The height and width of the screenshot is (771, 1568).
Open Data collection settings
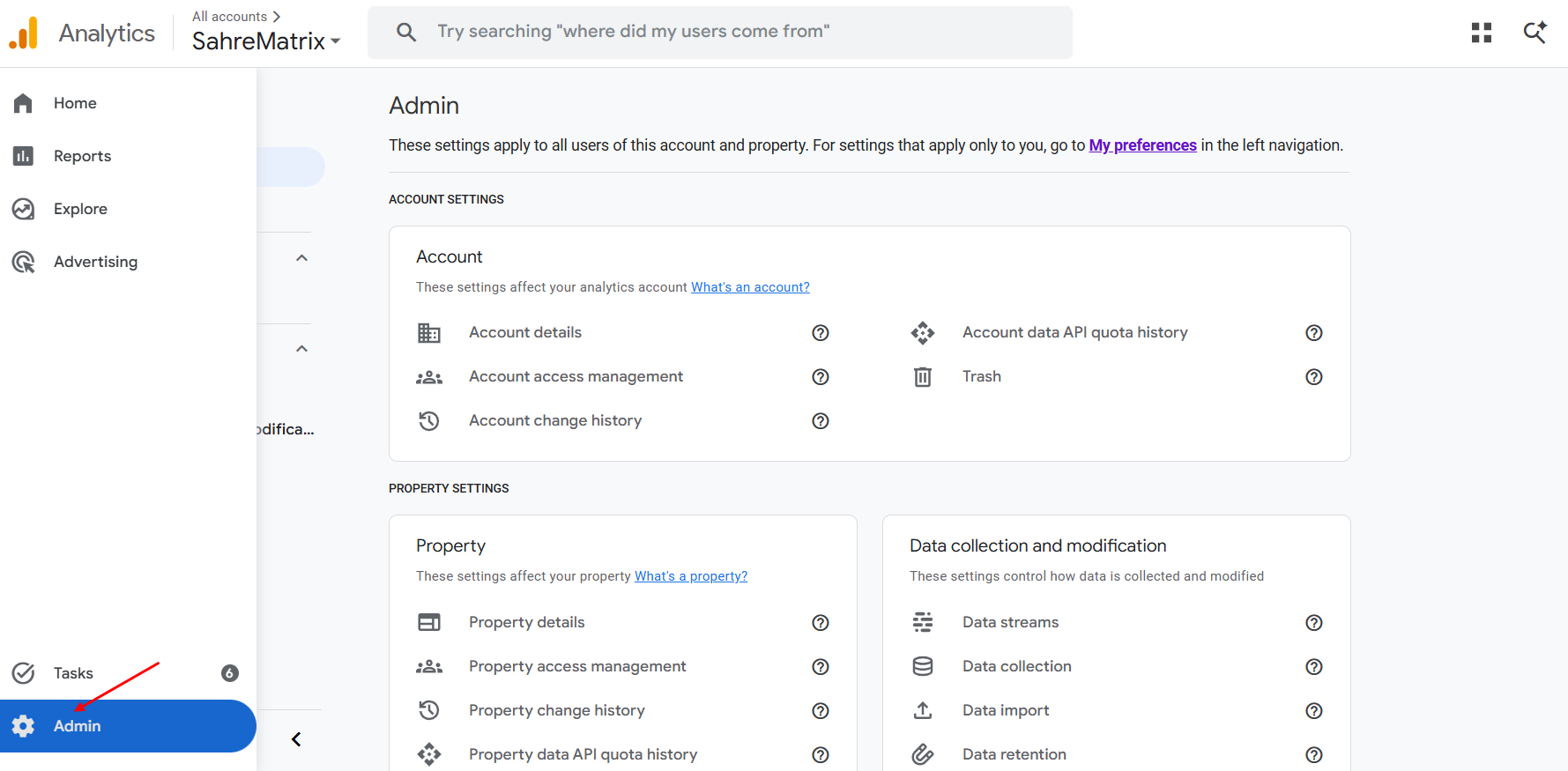pos(1017,666)
